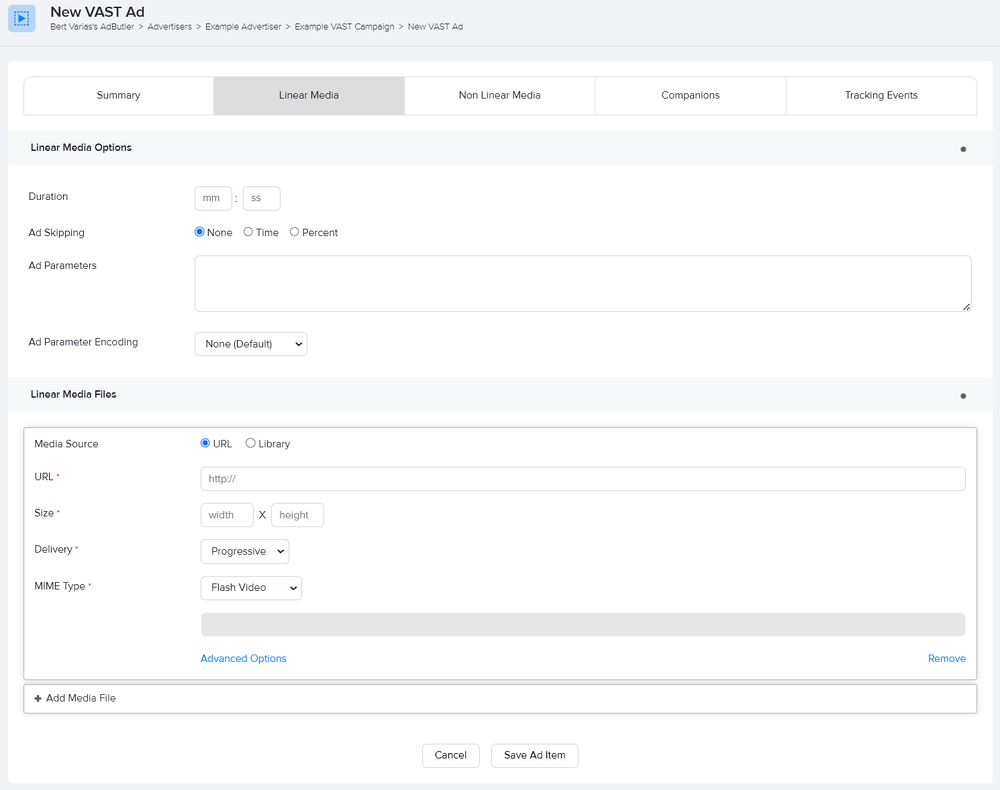
Task: Click the Size width field
Action: coord(227,515)
